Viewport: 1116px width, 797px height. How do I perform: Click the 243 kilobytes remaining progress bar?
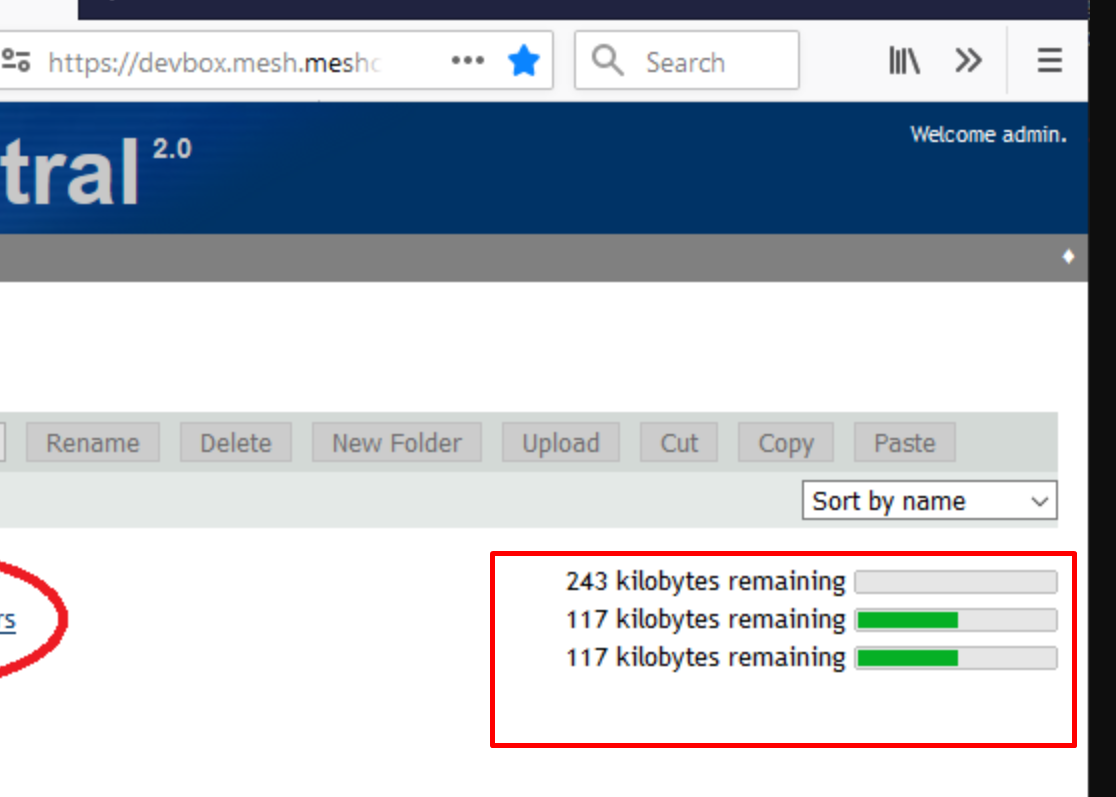(956, 581)
